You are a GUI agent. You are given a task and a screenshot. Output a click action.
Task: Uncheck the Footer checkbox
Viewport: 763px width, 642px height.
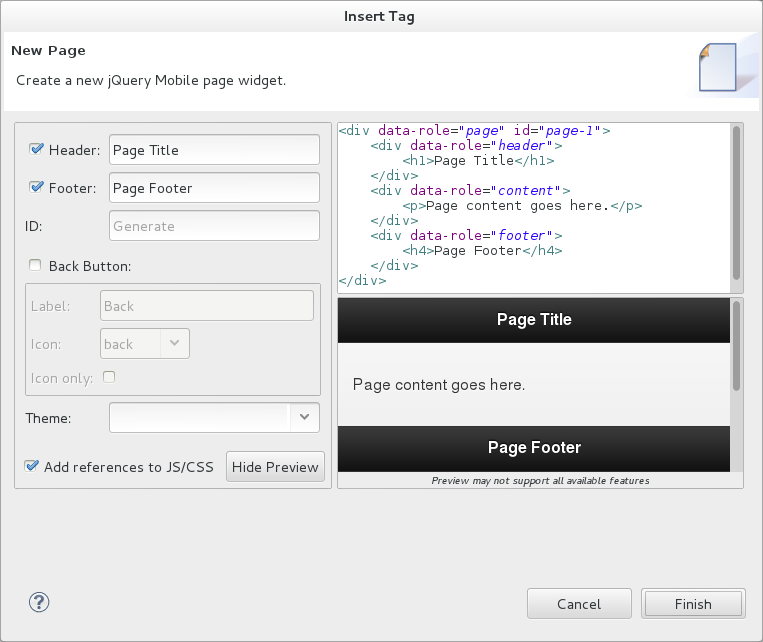coord(37,187)
